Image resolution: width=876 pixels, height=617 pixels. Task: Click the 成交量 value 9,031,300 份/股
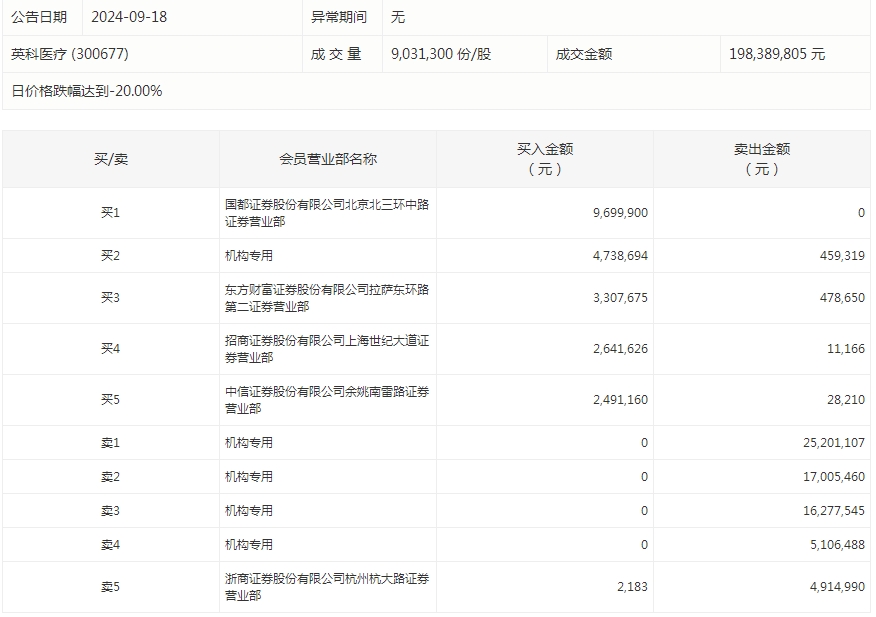pos(441,54)
